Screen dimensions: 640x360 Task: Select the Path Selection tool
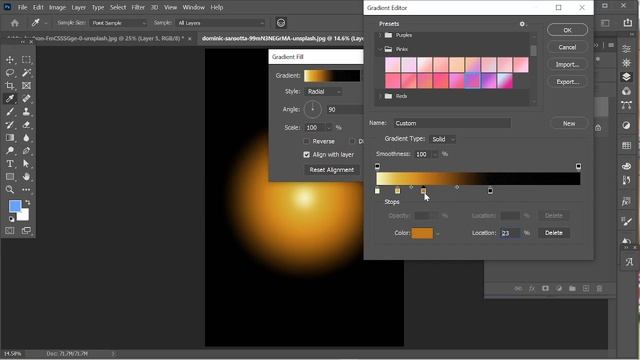[27, 164]
